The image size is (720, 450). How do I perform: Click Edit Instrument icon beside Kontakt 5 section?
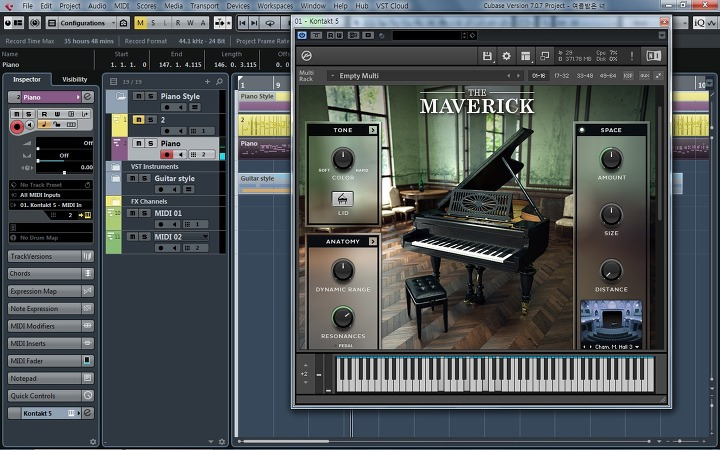point(88,413)
